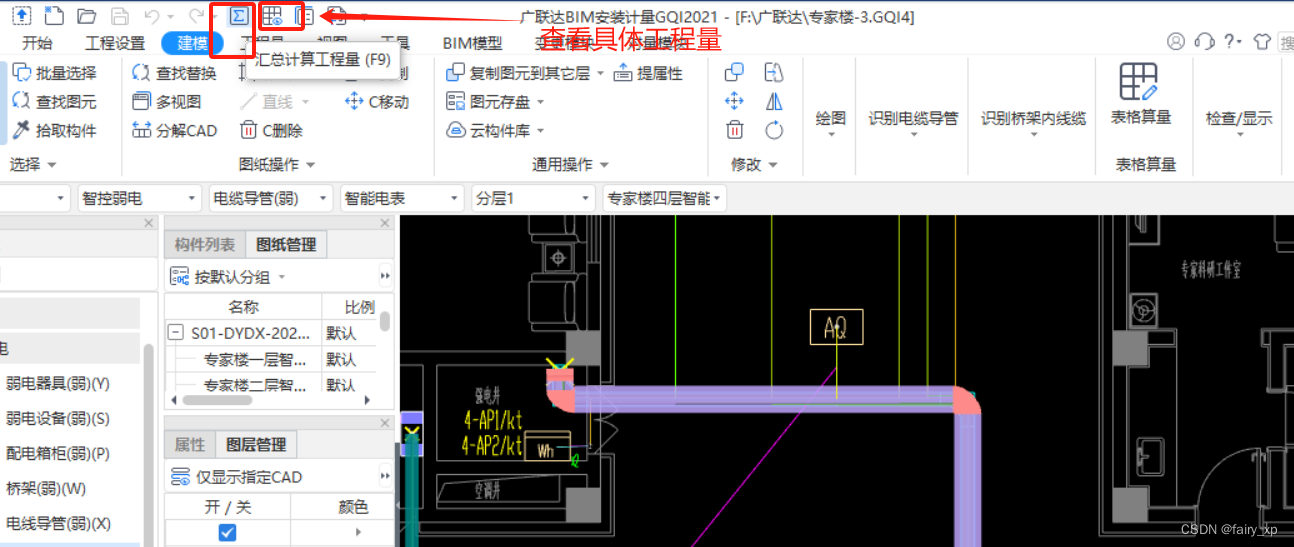Image resolution: width=1294 pixels, height=547 pixels.
Task: Expand 图元存盘 dropdown
Action: point(540,102)
